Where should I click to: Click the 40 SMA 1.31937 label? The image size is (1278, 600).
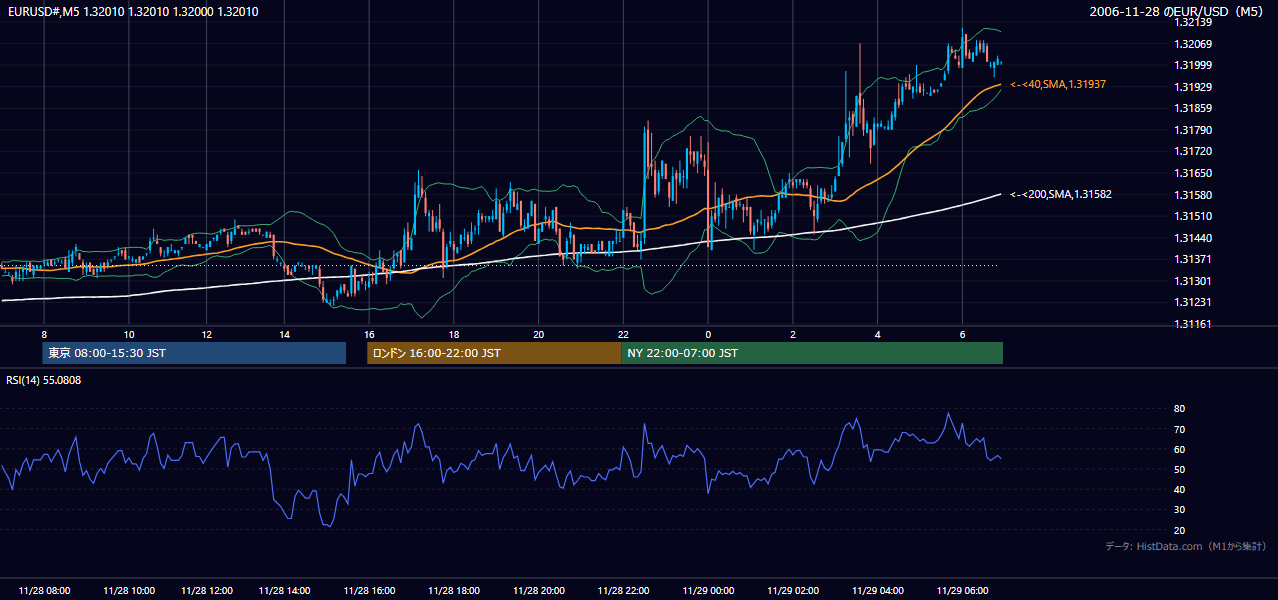[1058, 85]
